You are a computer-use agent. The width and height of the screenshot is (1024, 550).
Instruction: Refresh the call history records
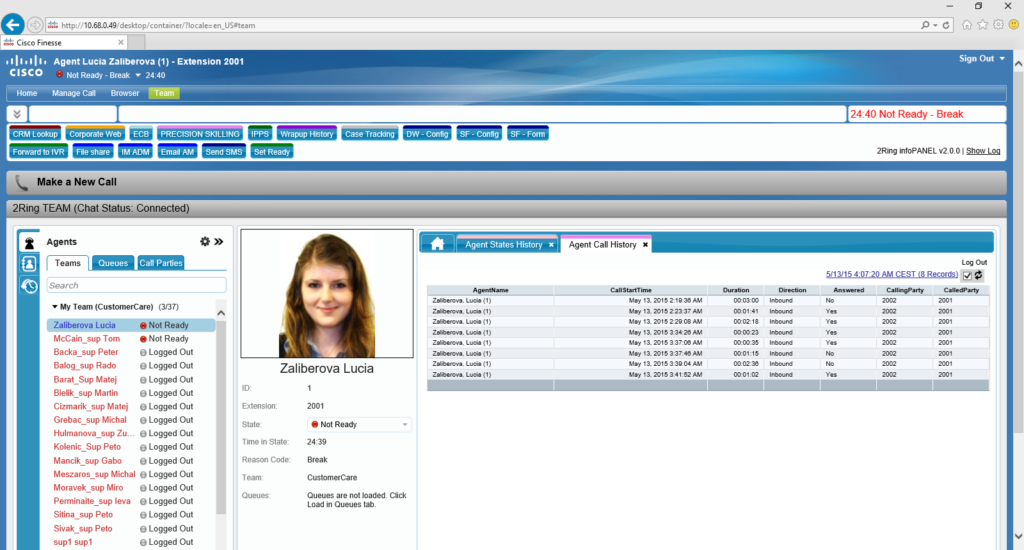pyautogui.click(x=978, y=275)
